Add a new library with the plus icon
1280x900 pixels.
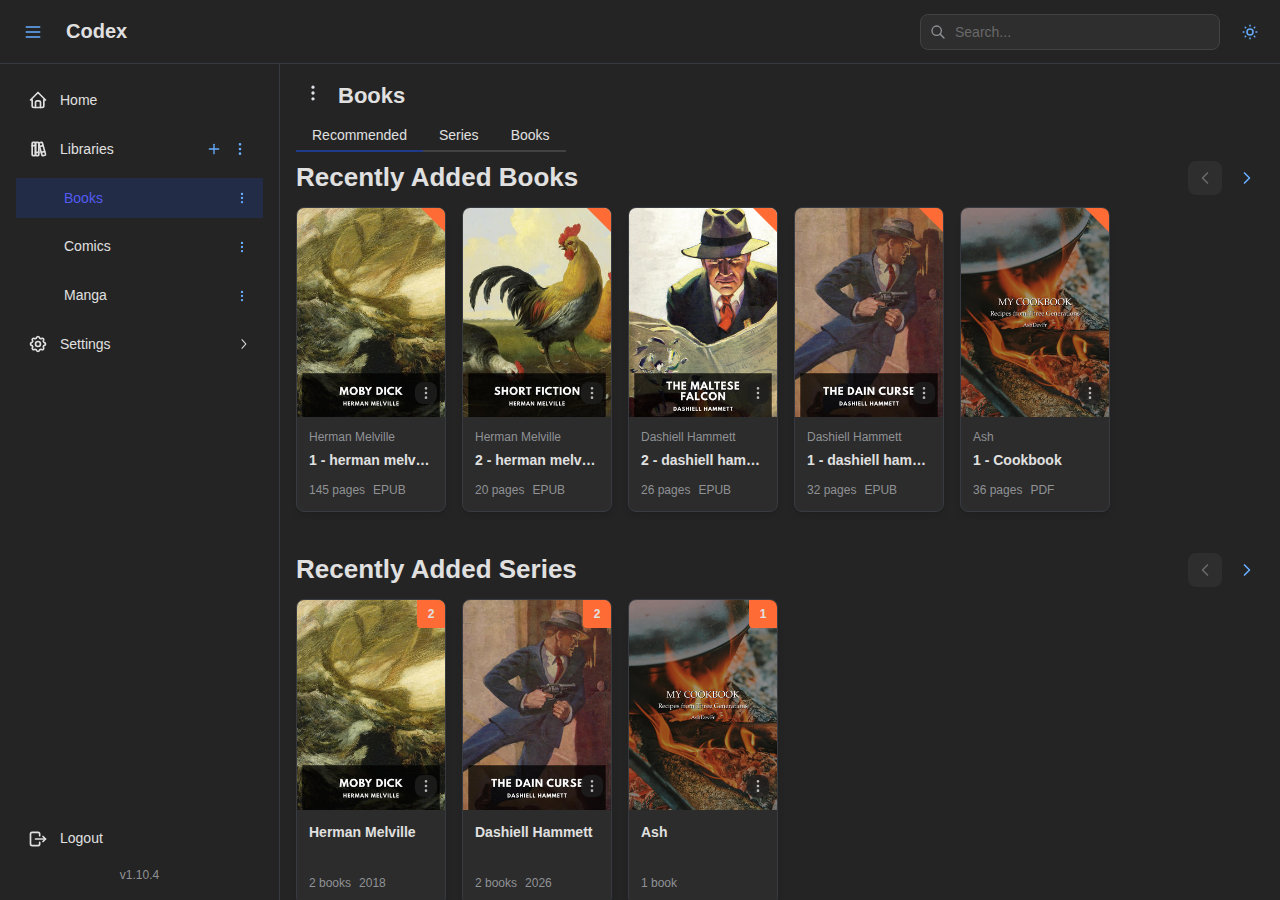pyautogui.click(x=214, y=149)
